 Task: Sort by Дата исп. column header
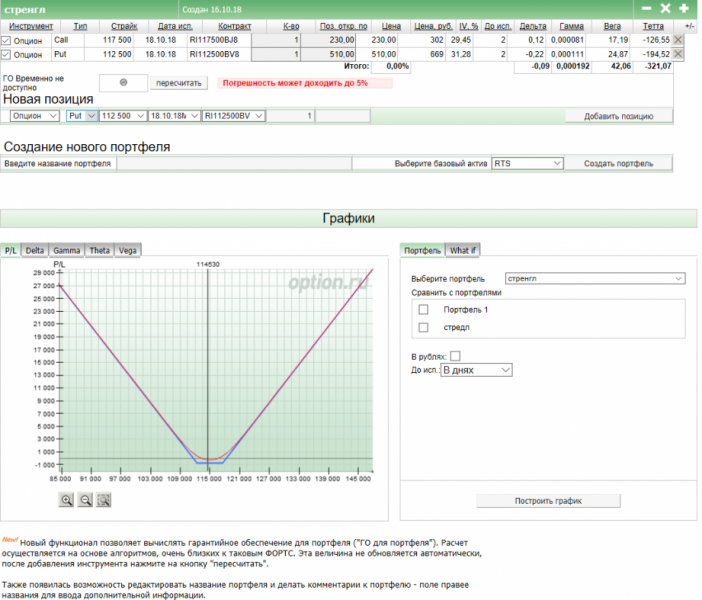[x=175, y=26]
